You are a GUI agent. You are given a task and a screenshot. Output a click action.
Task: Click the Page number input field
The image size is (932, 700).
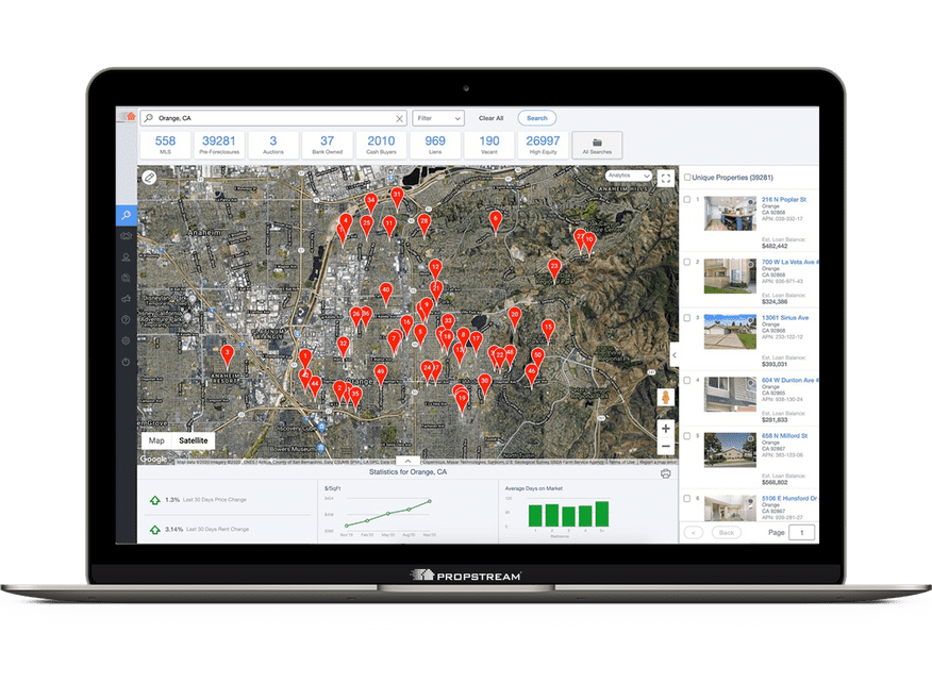pyautogui.click(x=802, y=532)
